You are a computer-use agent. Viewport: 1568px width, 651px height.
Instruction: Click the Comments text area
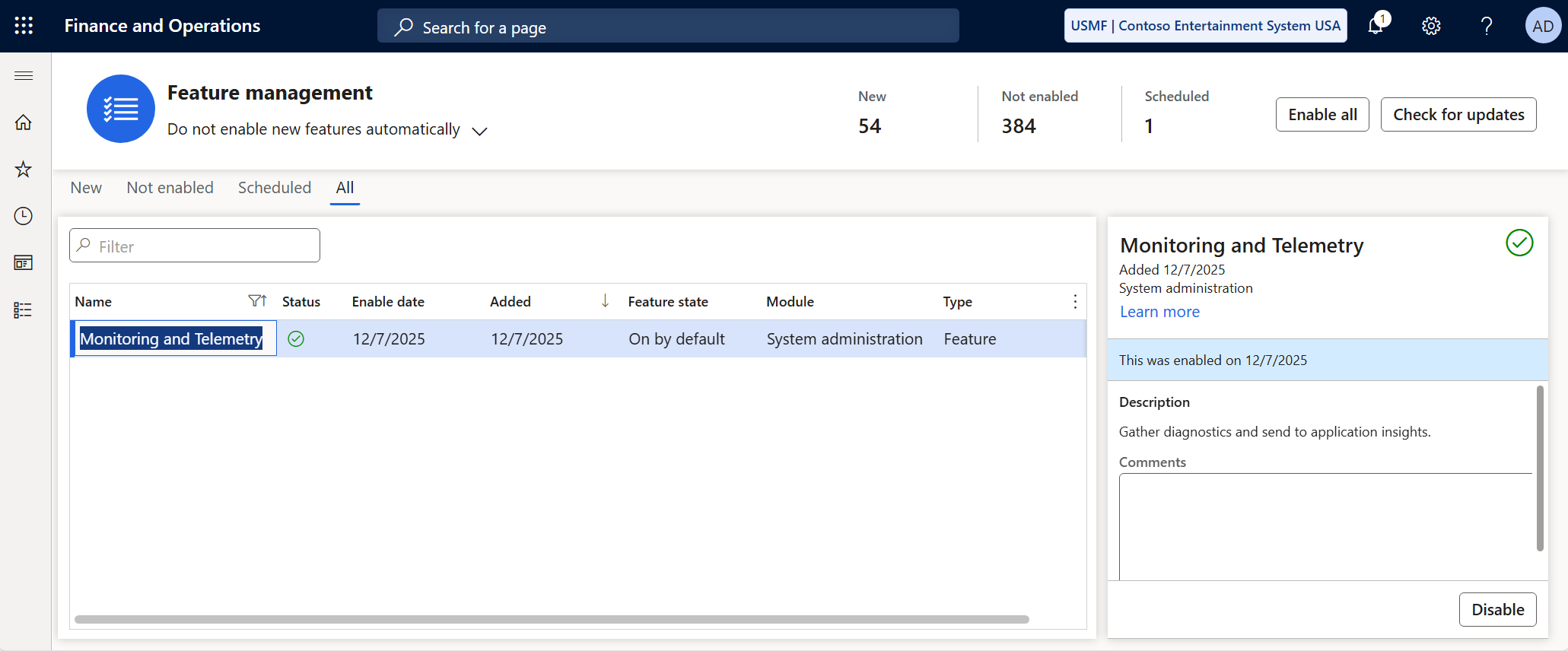pyautogui.click(x=1325, y=527)
